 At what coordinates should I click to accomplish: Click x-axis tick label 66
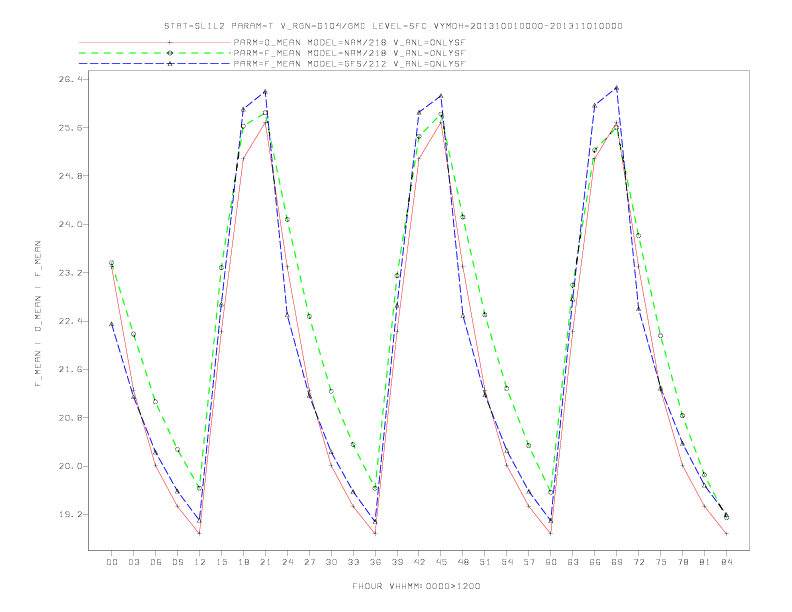(x=595, y=562)
